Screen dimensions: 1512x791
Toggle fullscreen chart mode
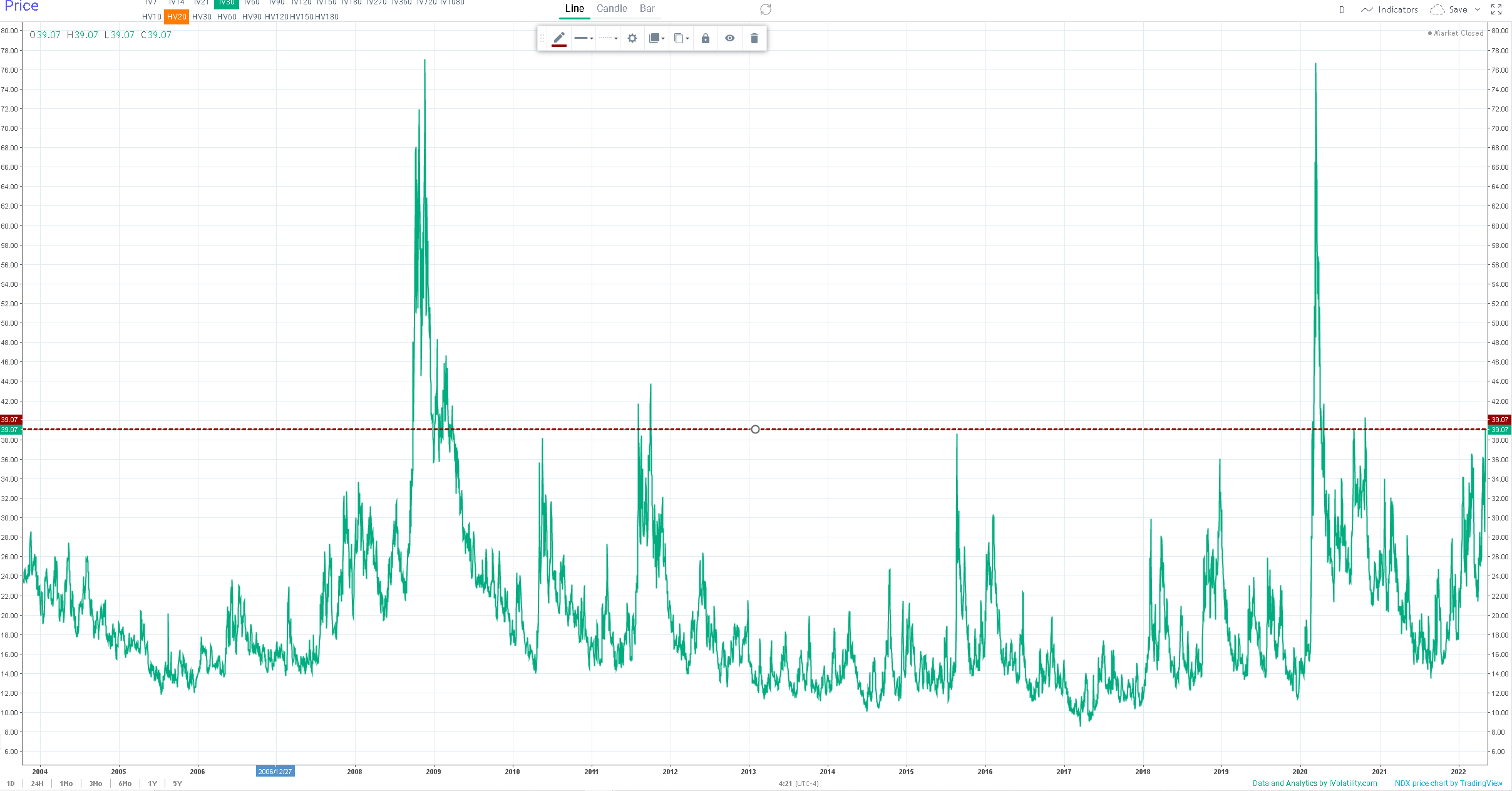[1496, 9]
